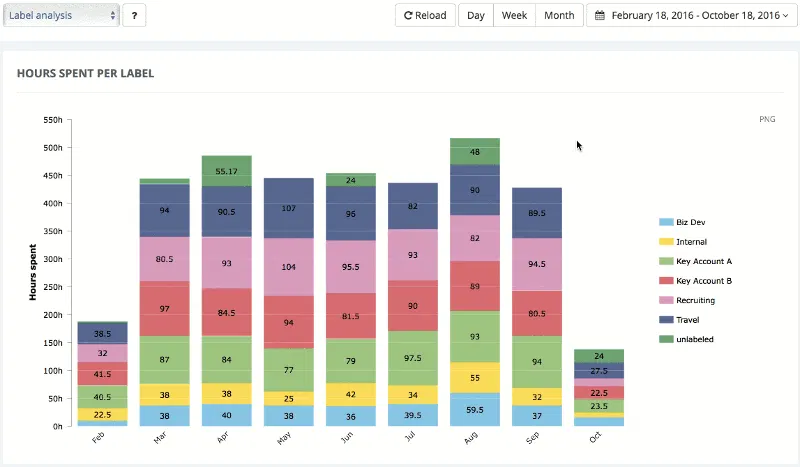This screenshot has height=467, width=800.
Task: Toggle Travel legend entry
Action: pyautogui.click(x=679, y=319)
